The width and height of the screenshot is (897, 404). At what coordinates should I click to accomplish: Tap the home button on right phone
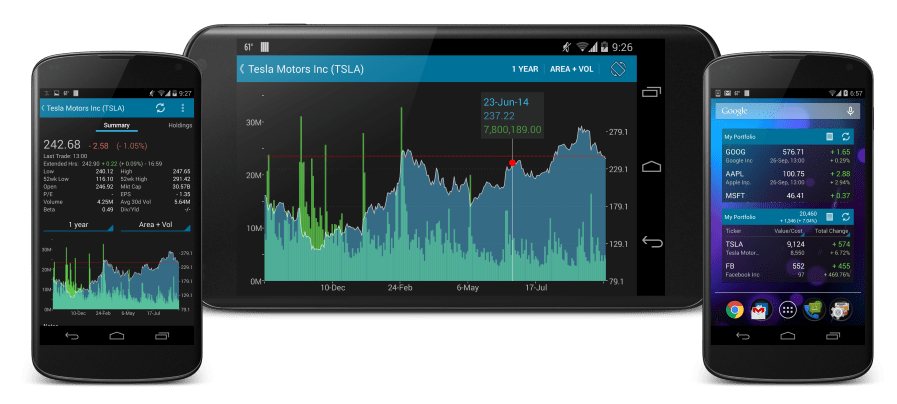pos(787,336)
